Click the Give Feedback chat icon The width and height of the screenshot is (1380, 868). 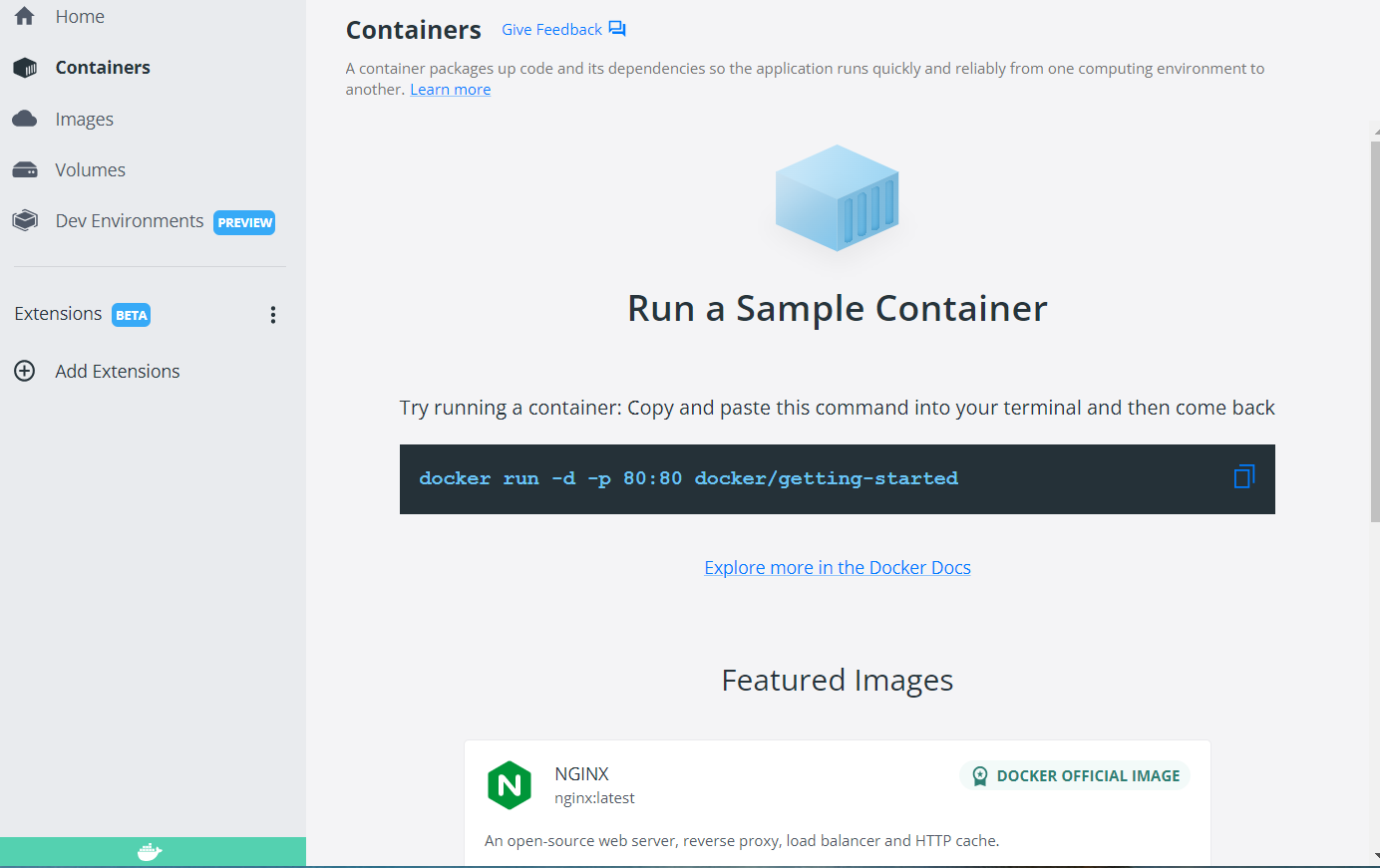click(617, 29)
